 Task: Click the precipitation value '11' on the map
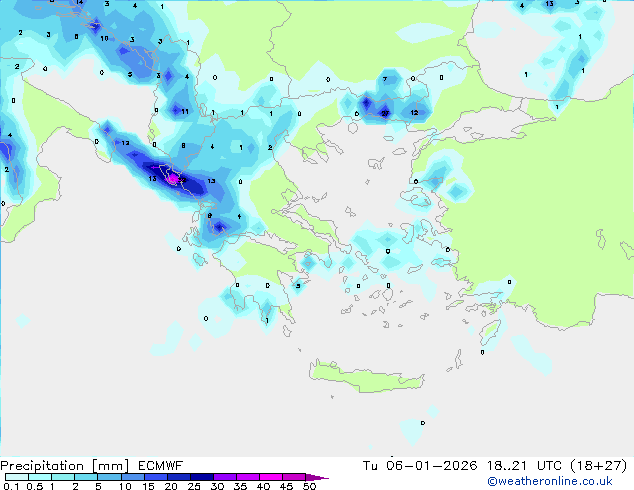[x=185, y=112]
